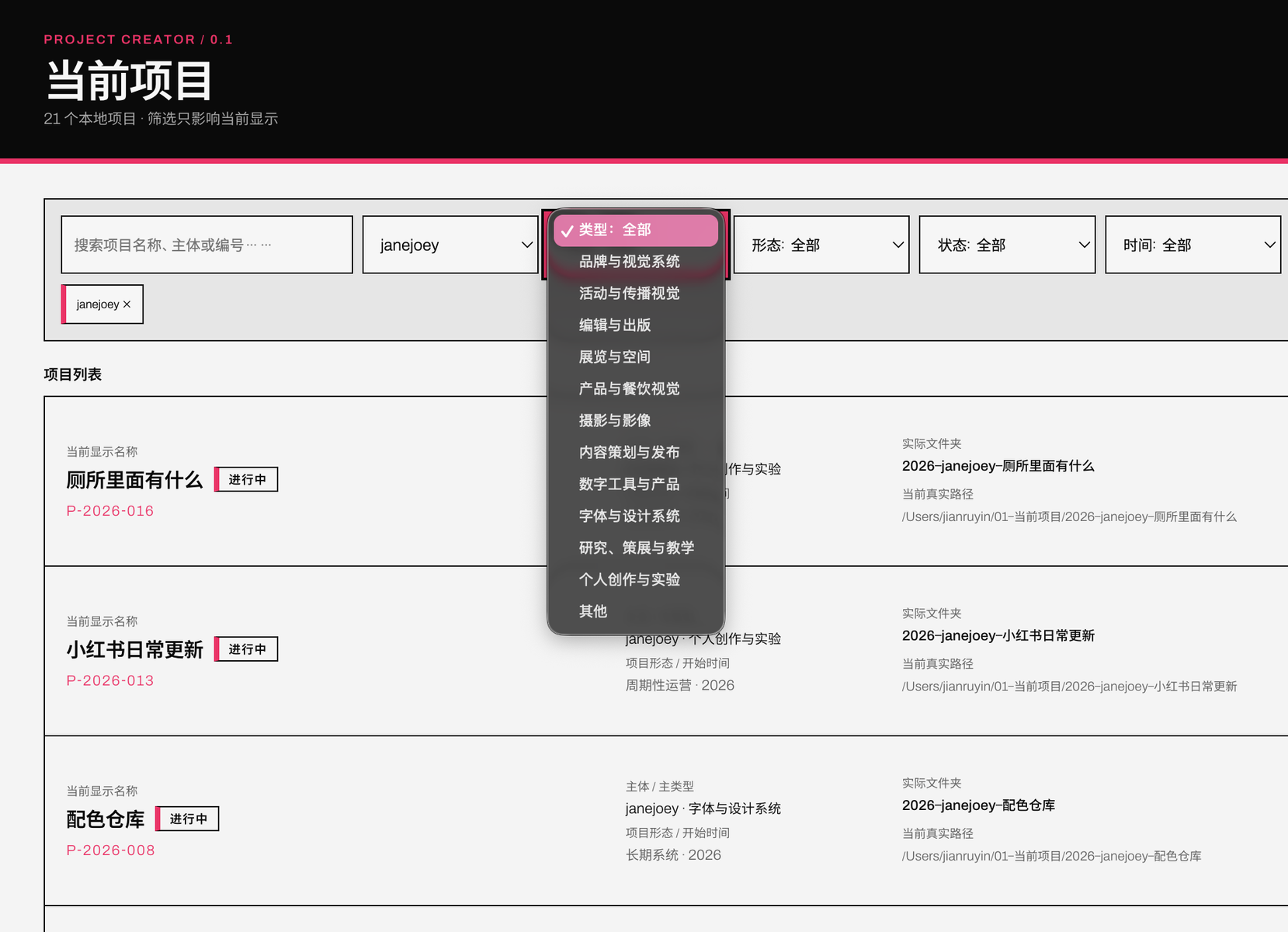Open project 小红书日常更新
This screenshot has width=1288, height=932.
click(134, 649)
